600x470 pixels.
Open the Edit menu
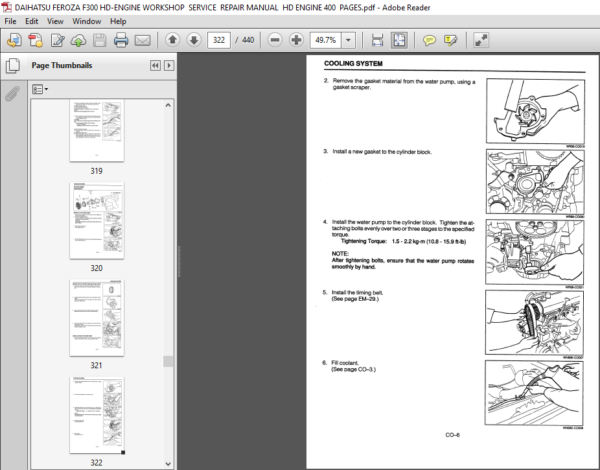[32, 21]
